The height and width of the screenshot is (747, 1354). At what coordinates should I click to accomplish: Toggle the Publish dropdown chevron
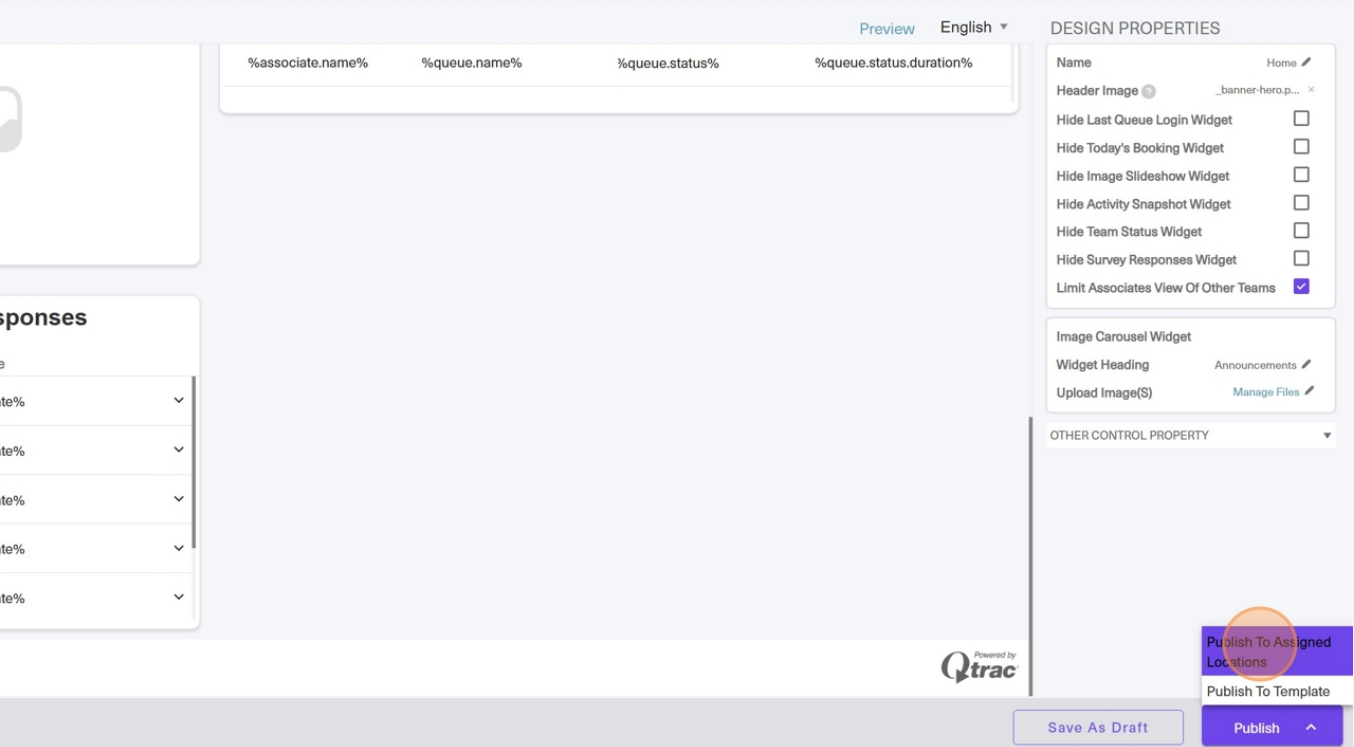click(1311, 728)
